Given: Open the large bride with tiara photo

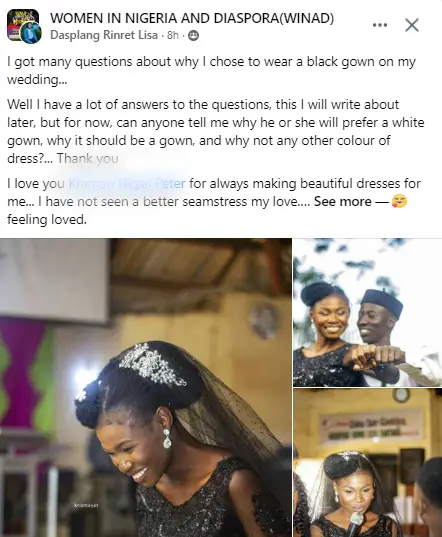Looking at the screenshot, I should point(146,388).
